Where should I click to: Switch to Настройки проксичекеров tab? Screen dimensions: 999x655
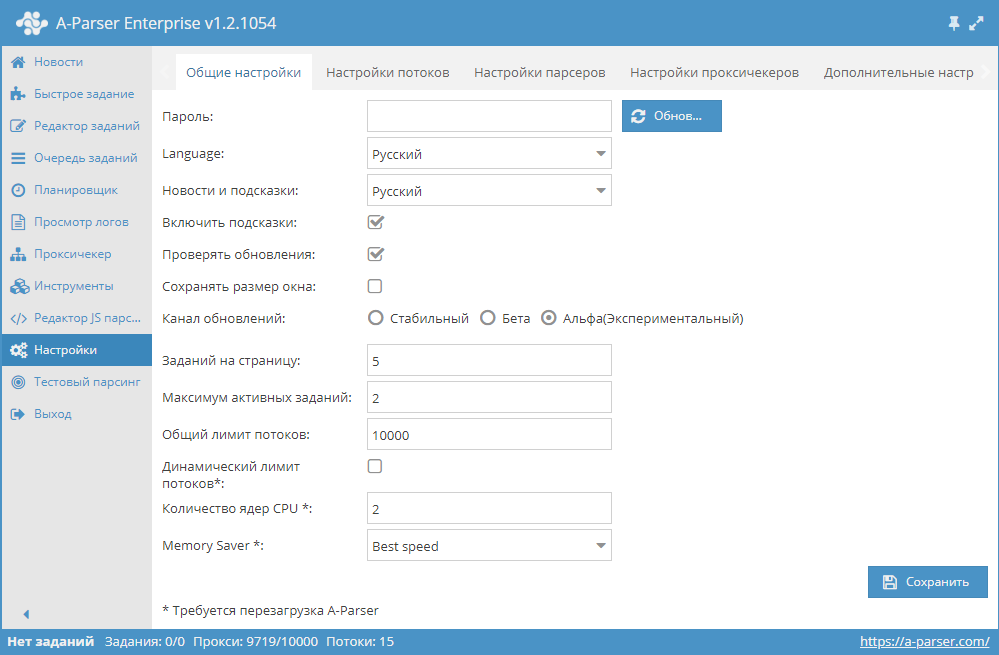coord(714,73)
